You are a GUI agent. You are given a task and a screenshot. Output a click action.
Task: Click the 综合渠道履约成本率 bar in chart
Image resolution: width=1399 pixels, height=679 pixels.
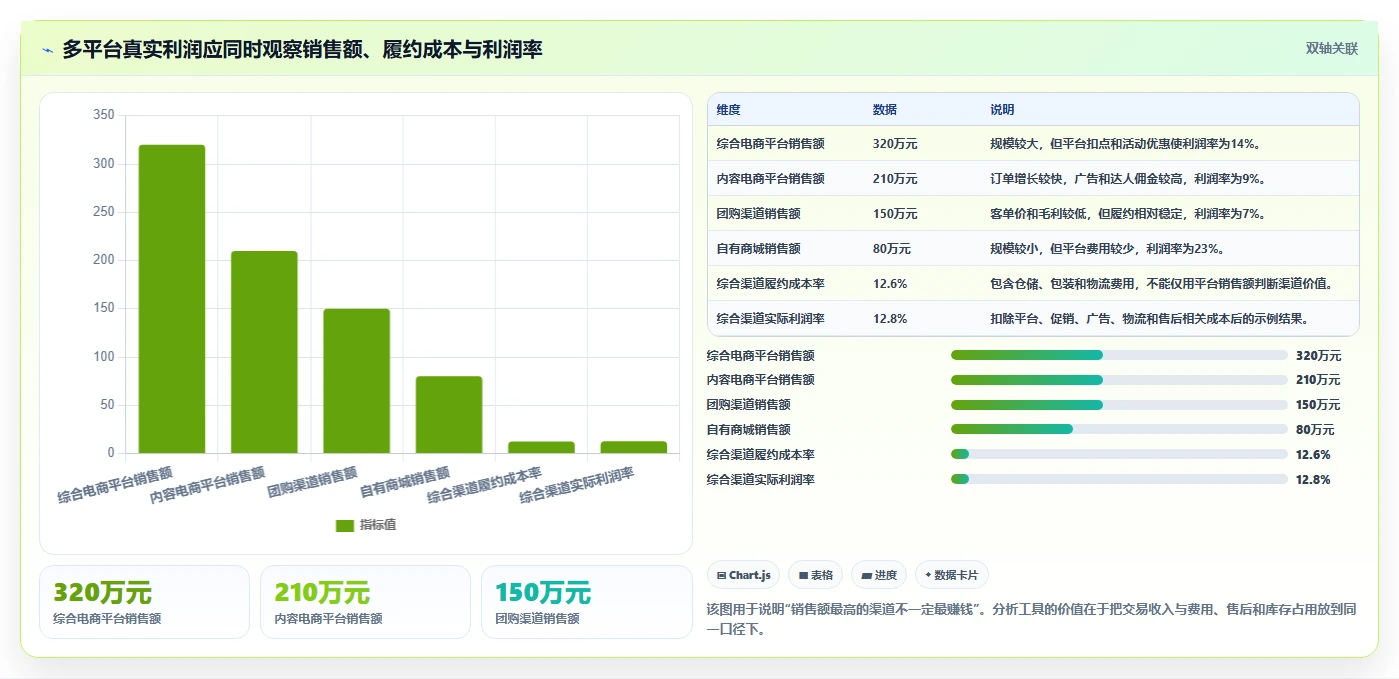coord(541,447)
